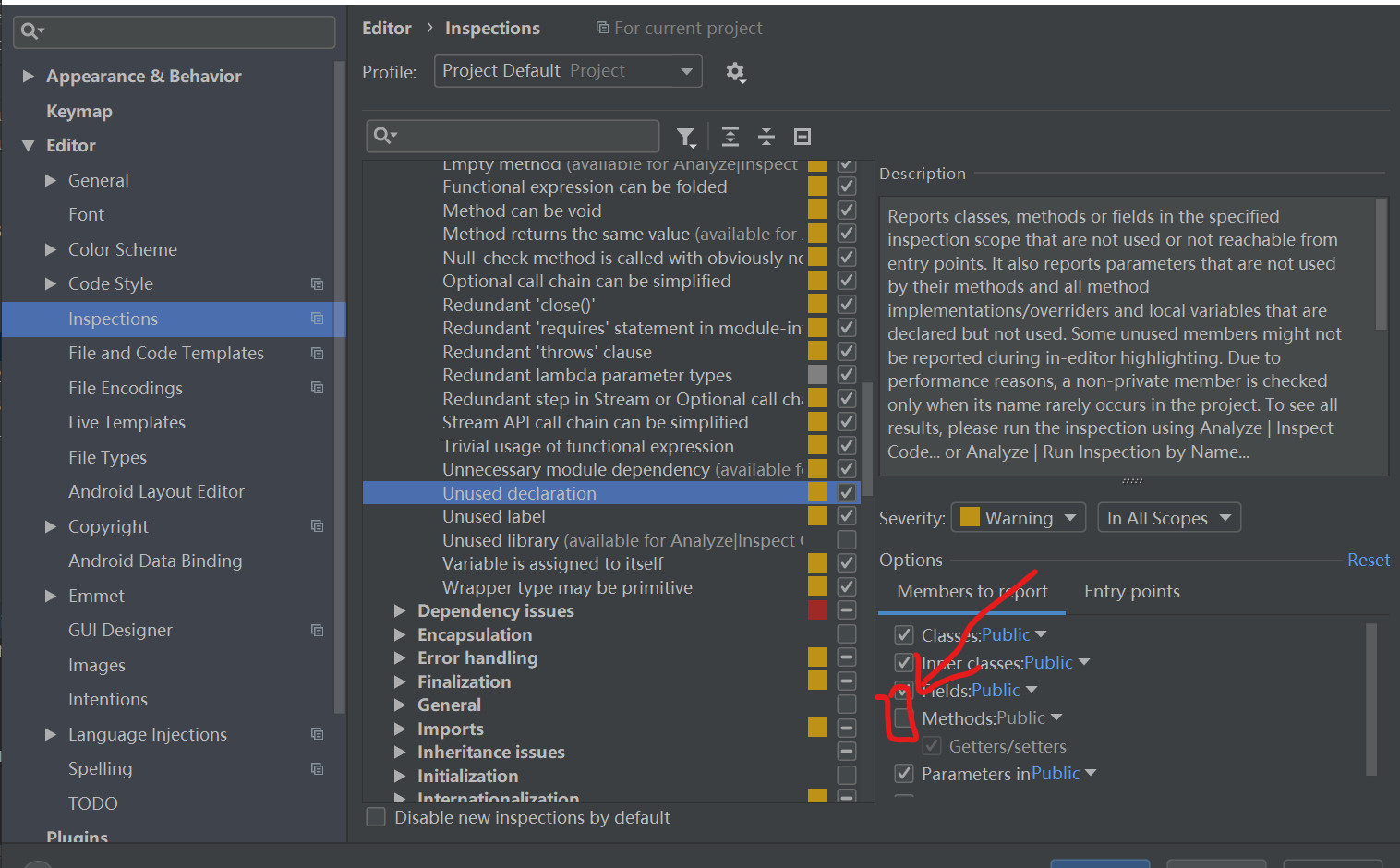Open the inspections filter funnel menu
This screenshot has width=1400, height=868.
click(686, 138)
